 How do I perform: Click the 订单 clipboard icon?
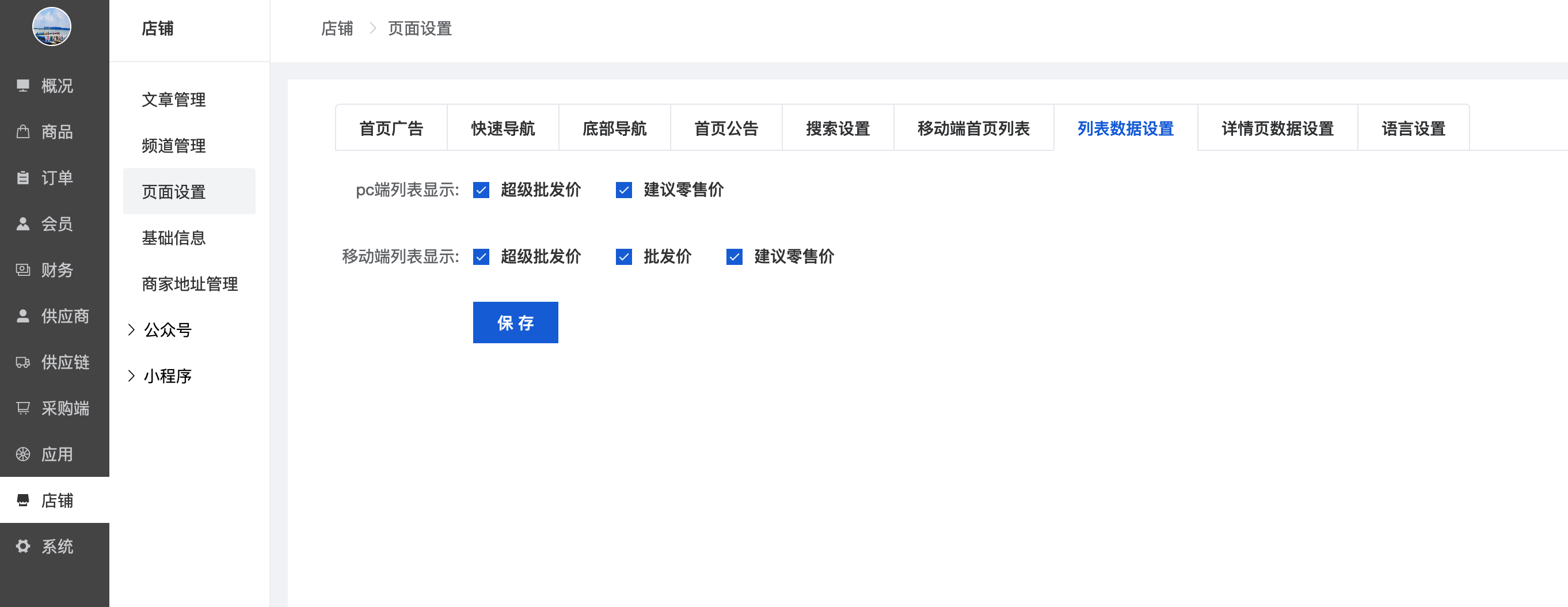pos(23,178)
